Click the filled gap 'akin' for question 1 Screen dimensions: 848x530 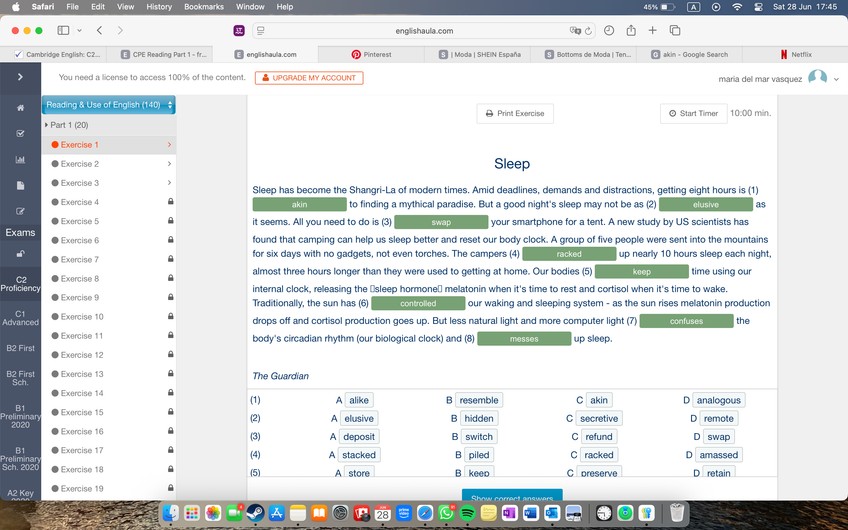(x=300, y=204)
